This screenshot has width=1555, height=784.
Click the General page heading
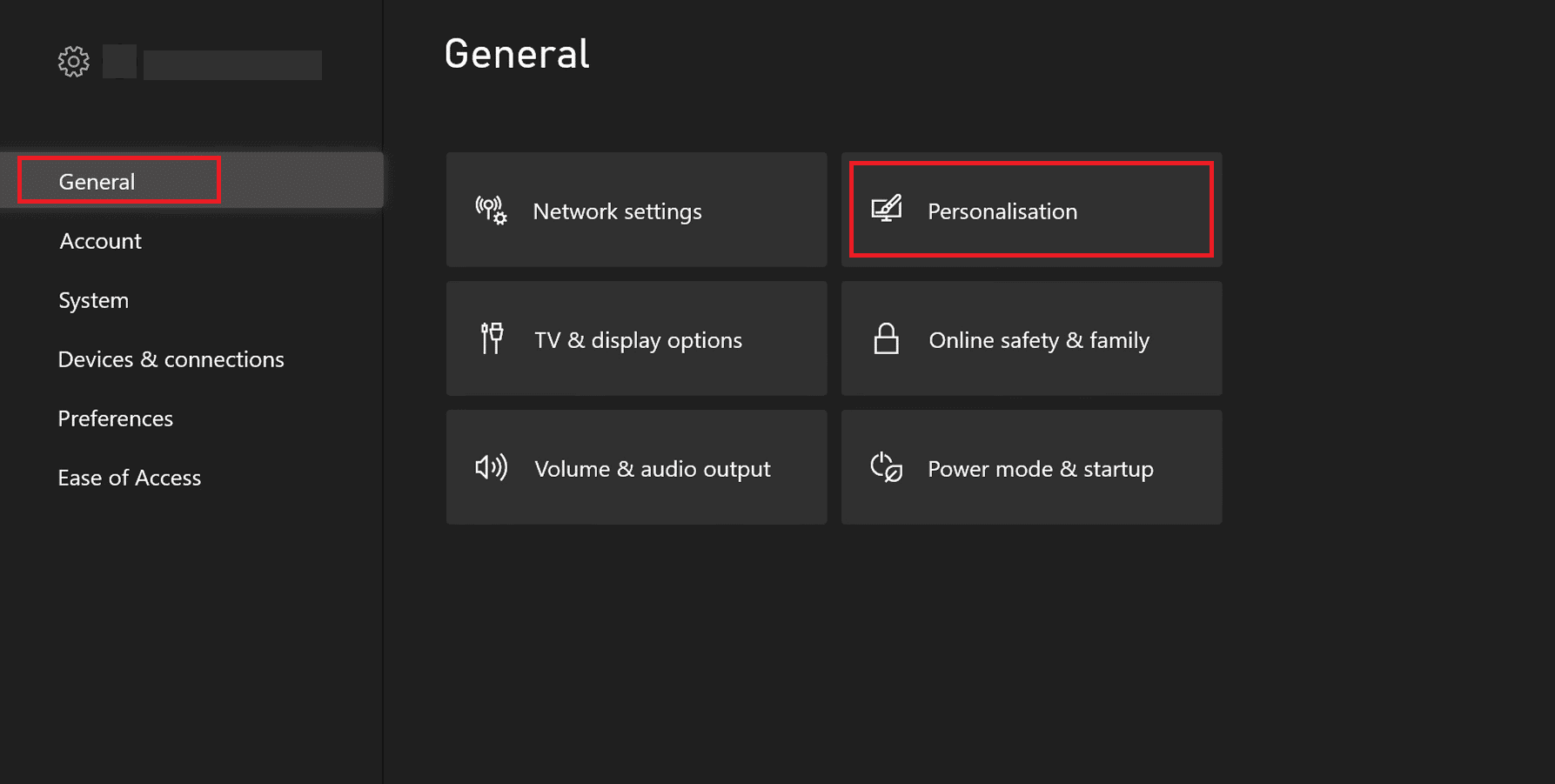click(517, 54)
